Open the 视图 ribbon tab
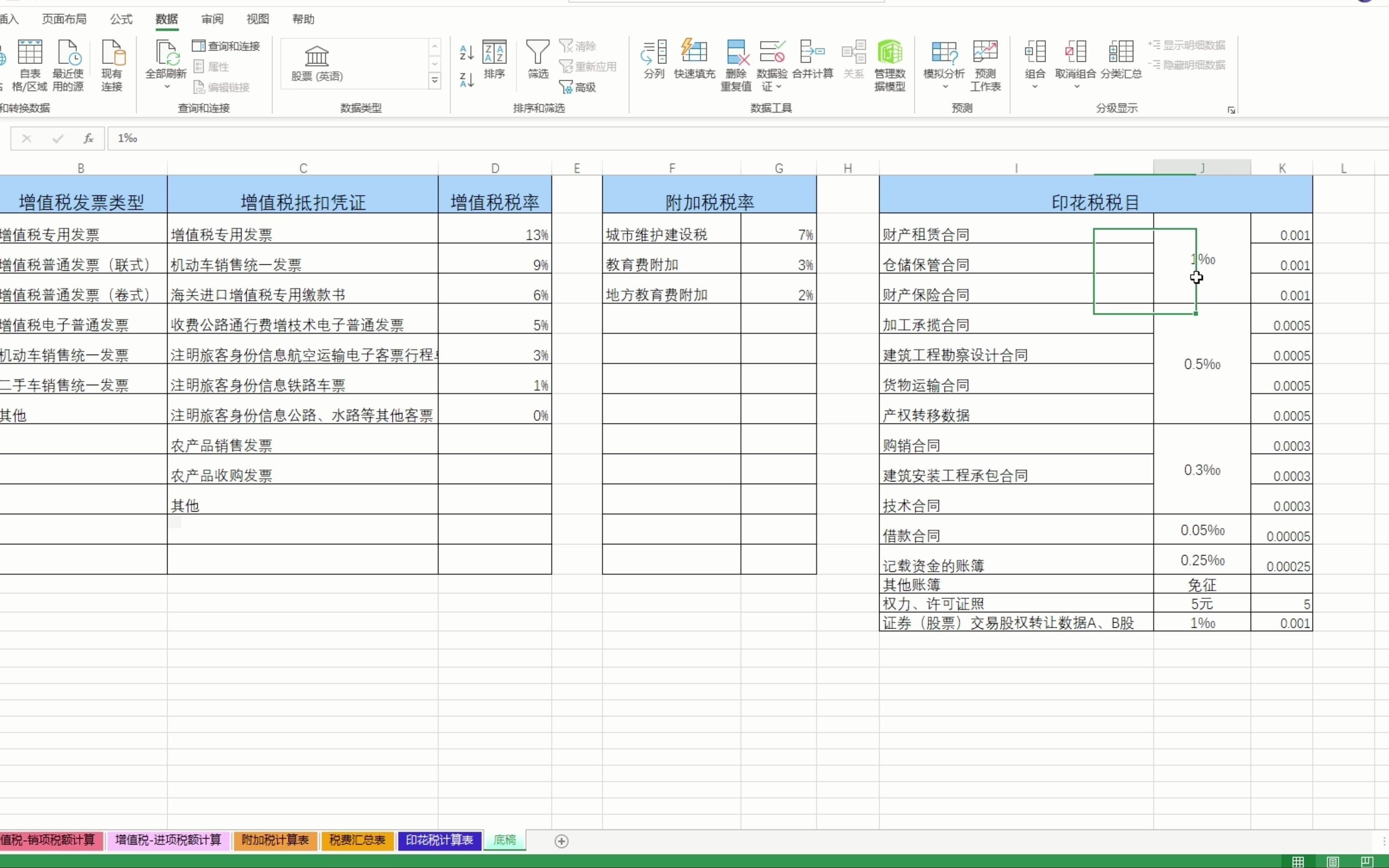Image resolution: width=1389 pixels, height=868 pixels. coord(258,19)
